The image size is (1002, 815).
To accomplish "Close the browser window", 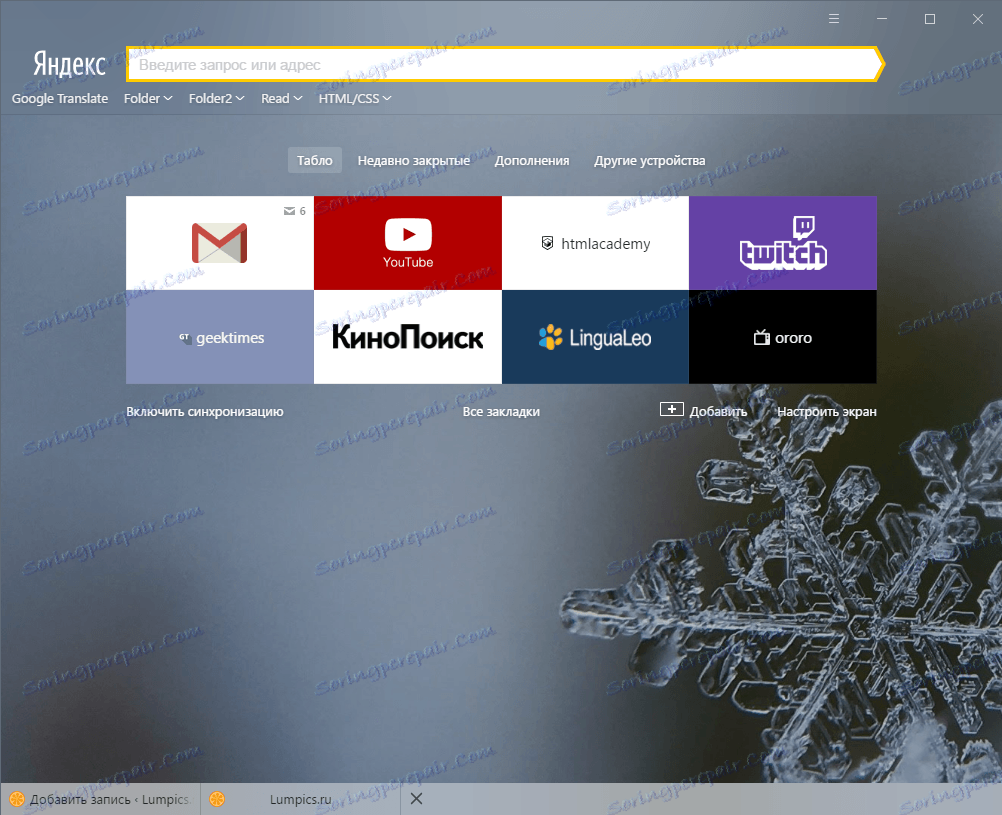I will [978, 19].
